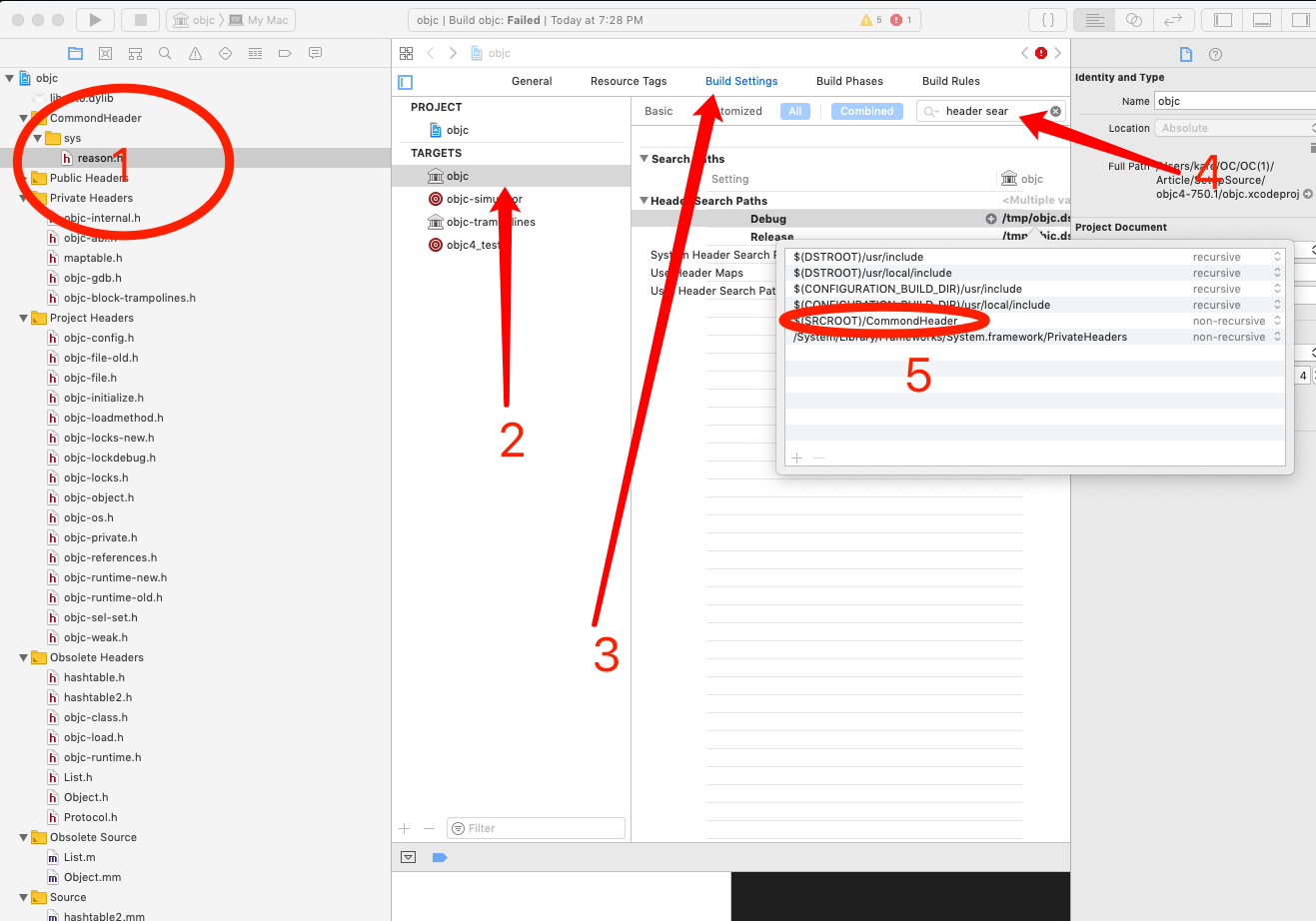Collapse the sys folder
The width and height of the screenshot is (1316, 921).
point(37,138)
